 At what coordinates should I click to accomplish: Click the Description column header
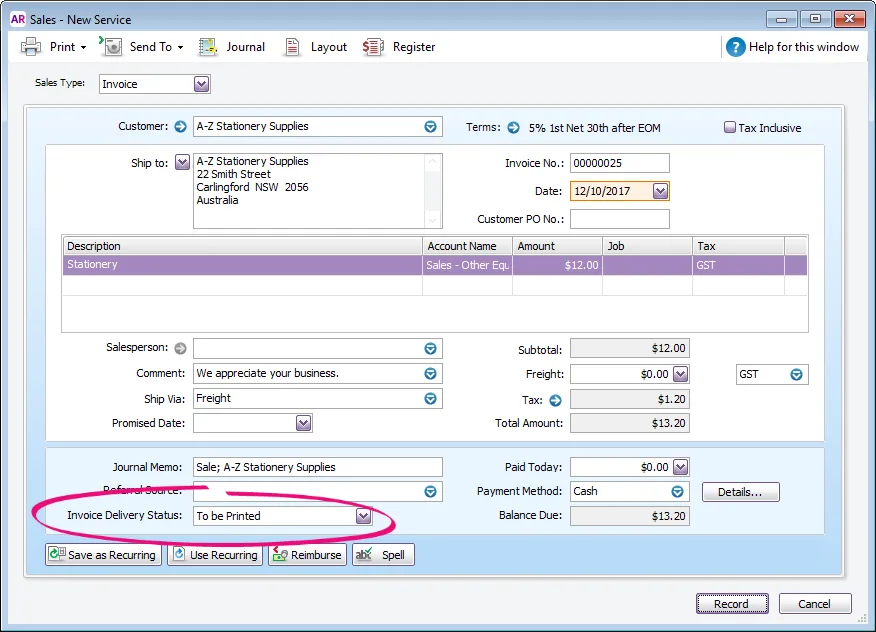(x=242, y=246)
